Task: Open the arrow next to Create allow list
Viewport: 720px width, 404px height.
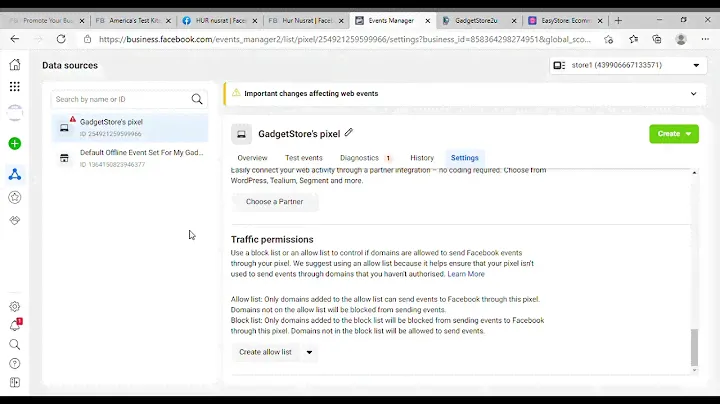Action: [x=309, y=352]
